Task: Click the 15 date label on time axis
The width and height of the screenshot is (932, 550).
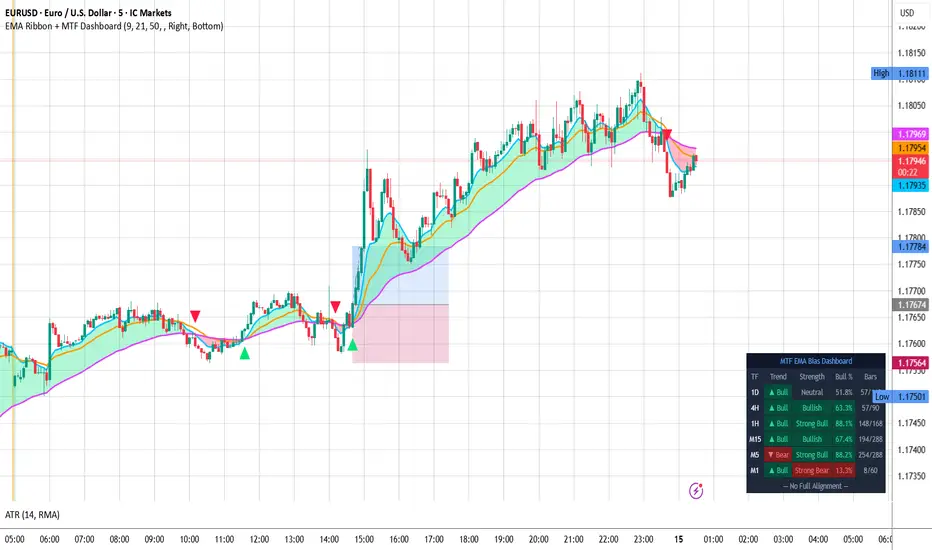Action: point(678,539)
